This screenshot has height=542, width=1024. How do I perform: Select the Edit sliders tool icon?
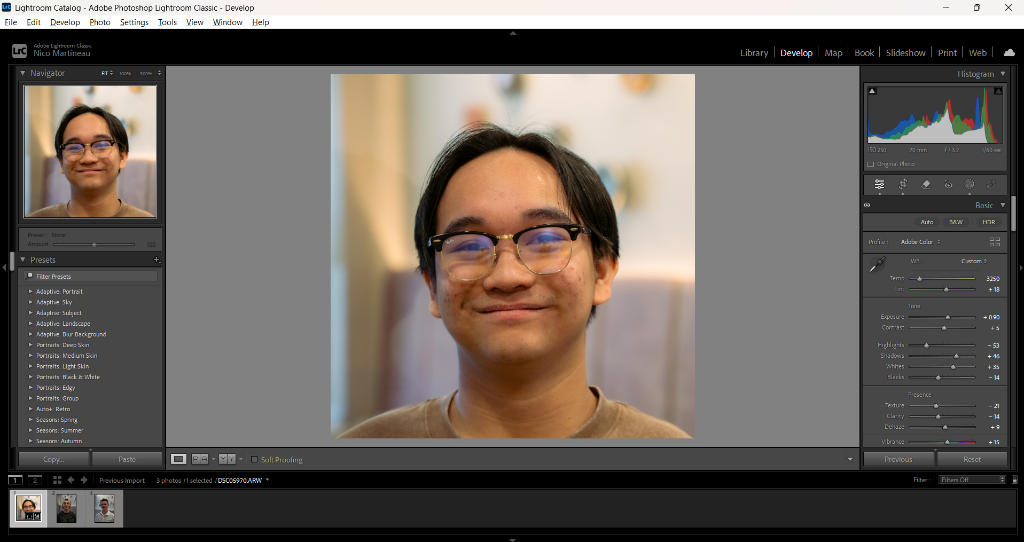(879, 185)
